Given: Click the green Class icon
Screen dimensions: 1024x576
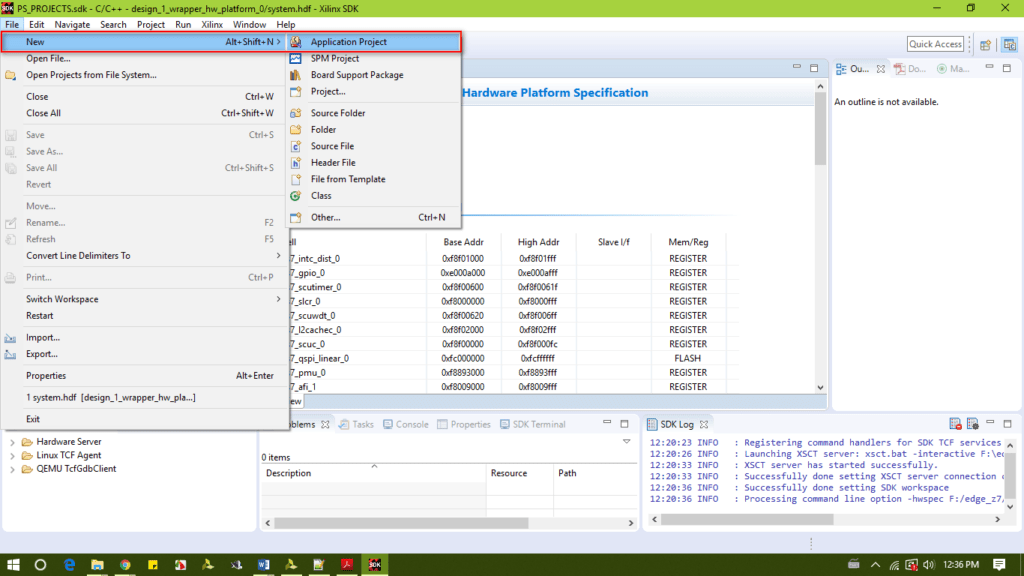Looking at the screenshot, I should click(295, 196).
